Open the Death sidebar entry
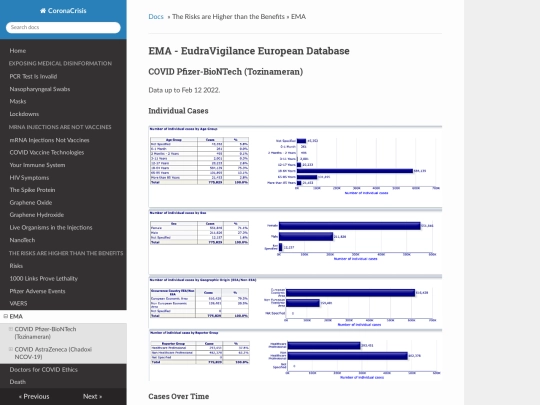 (x=18, y=382)
